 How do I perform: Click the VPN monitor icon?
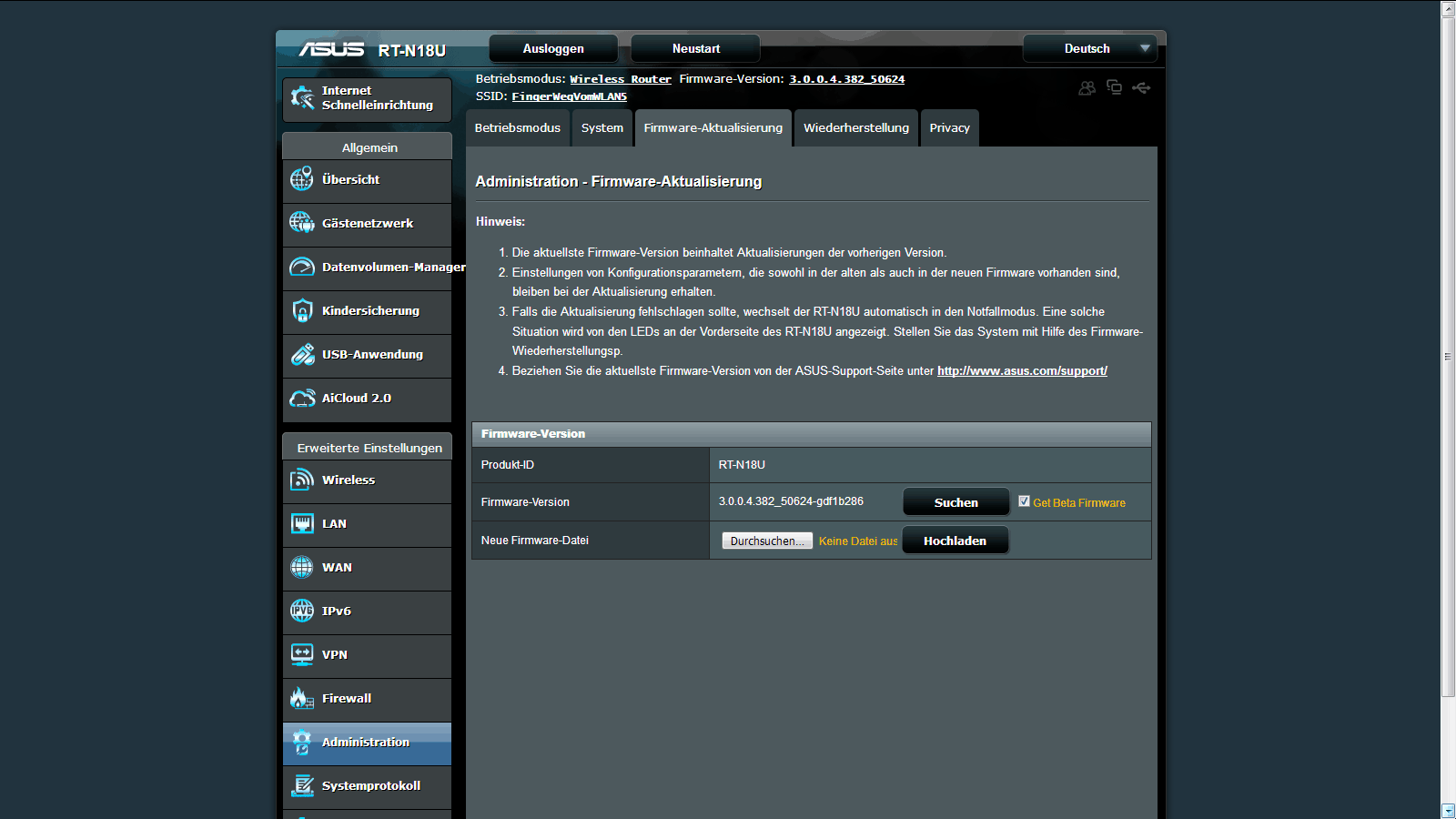click(x=302, y=654)
